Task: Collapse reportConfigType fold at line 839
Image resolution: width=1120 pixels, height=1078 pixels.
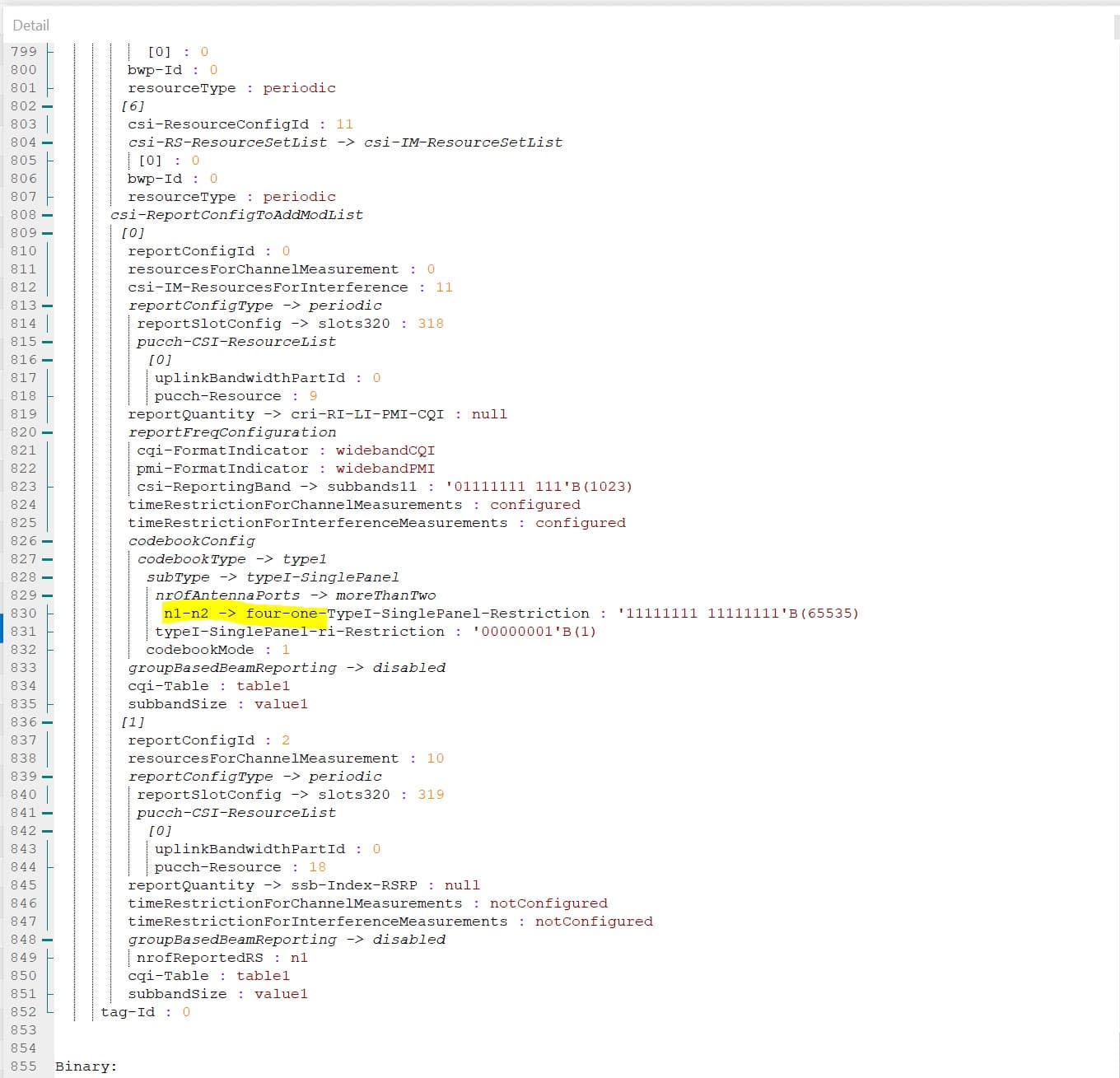Action: point(48,777)
